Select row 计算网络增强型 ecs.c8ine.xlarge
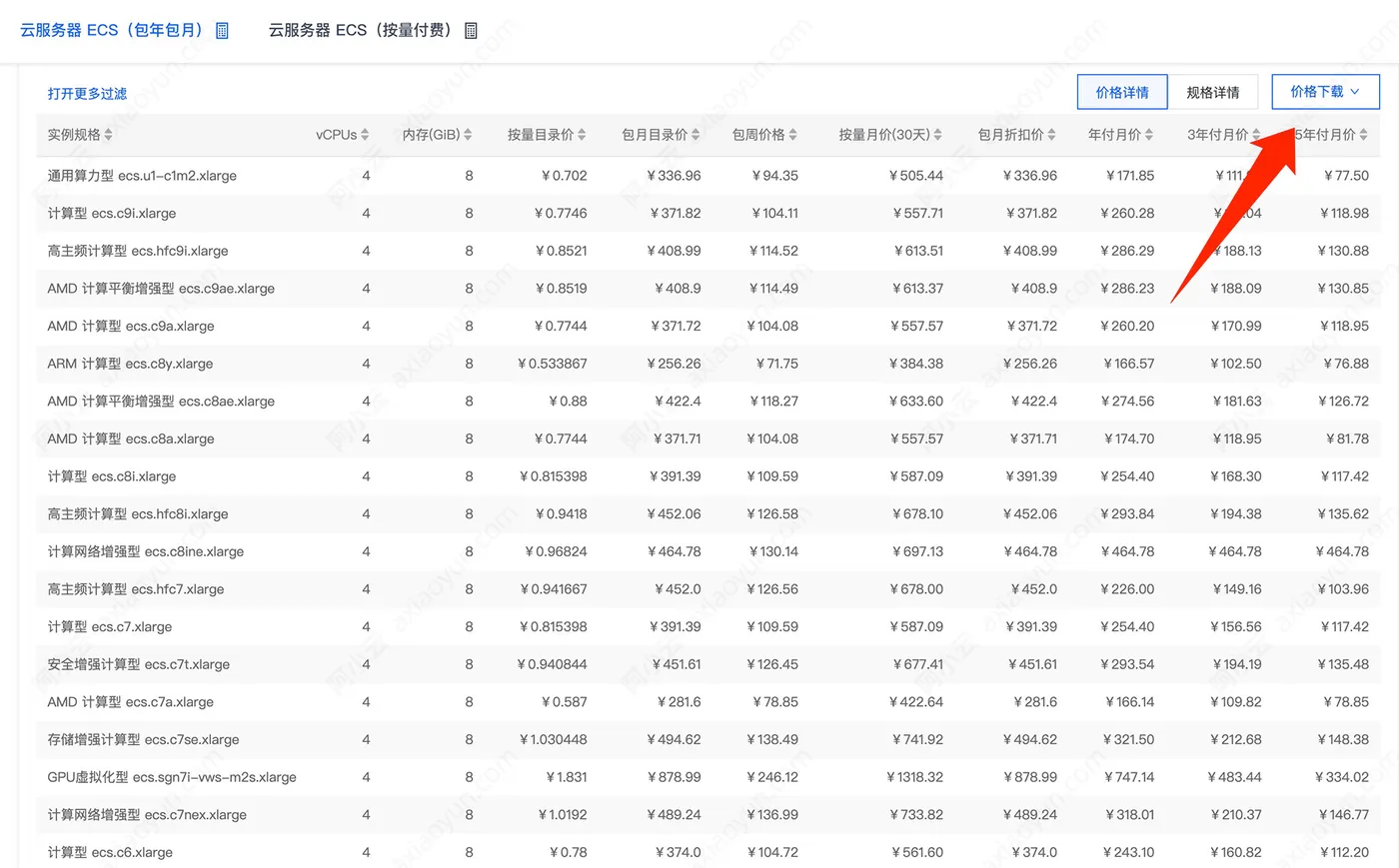The image size is (1399, 868). pyautogui.click(x=707, y=551)
